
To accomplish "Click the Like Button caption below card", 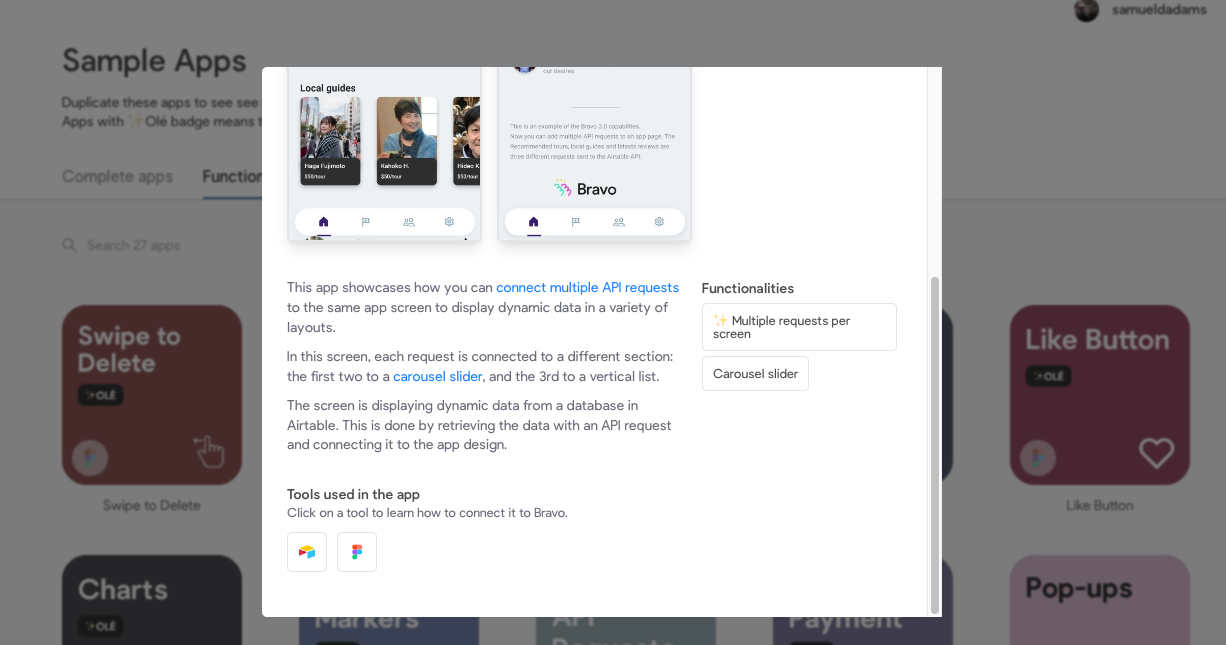I will click(x=1100, y=505).
